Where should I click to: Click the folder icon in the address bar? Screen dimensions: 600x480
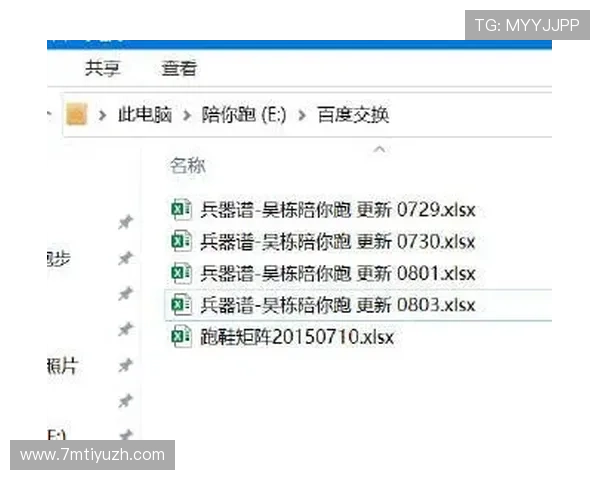[x=77, y=114]
